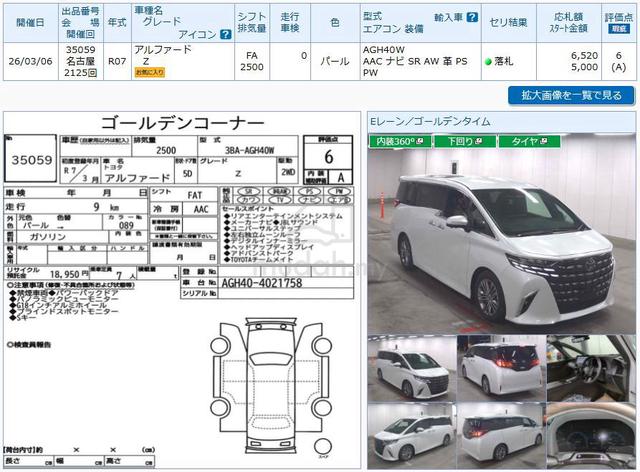Click the セリ結果 column header
The image size is (640, 472).
pyautogui.click(x=508, y=23)
